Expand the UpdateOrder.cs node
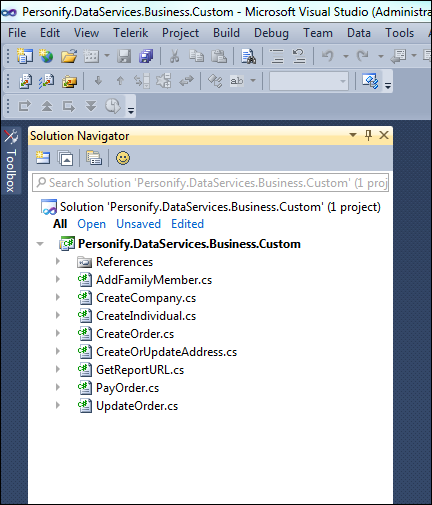 point(58,405)
